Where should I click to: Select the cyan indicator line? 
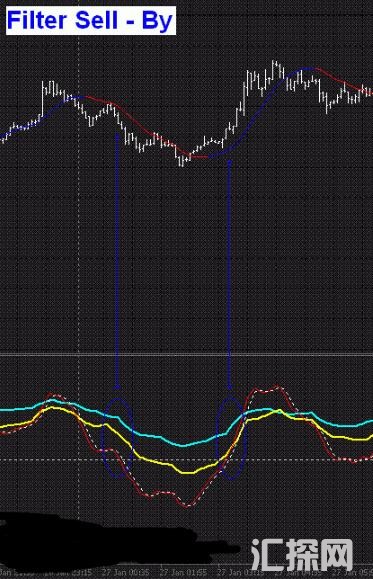(x=184, y=445)
